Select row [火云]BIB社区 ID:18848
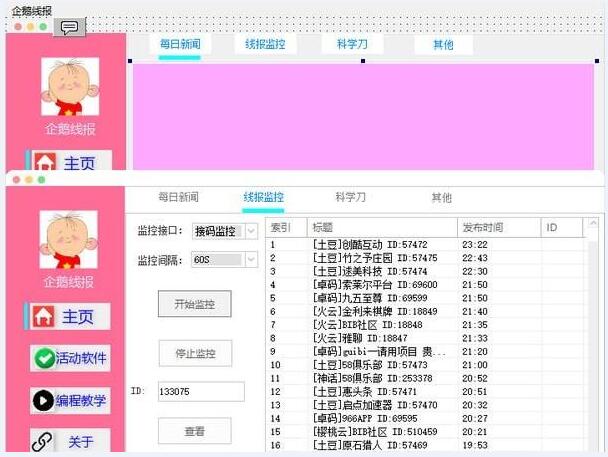This screenshot has height=457, width=608. 427,325
